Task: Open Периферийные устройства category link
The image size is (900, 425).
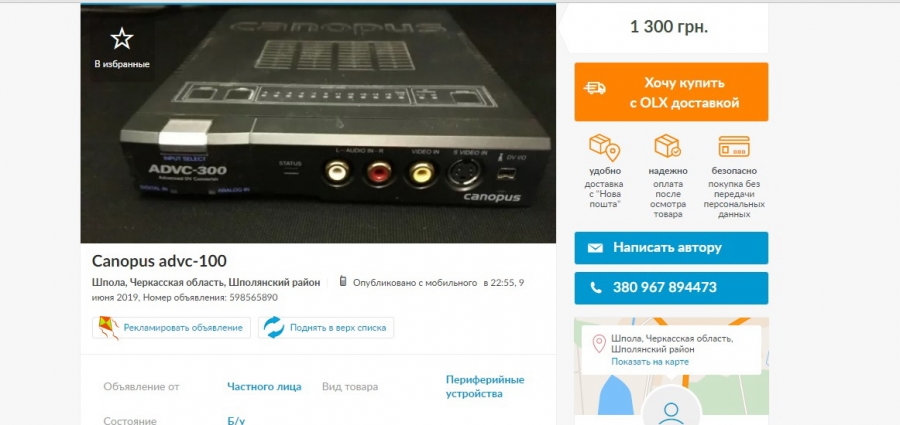Action: point(485,387)
